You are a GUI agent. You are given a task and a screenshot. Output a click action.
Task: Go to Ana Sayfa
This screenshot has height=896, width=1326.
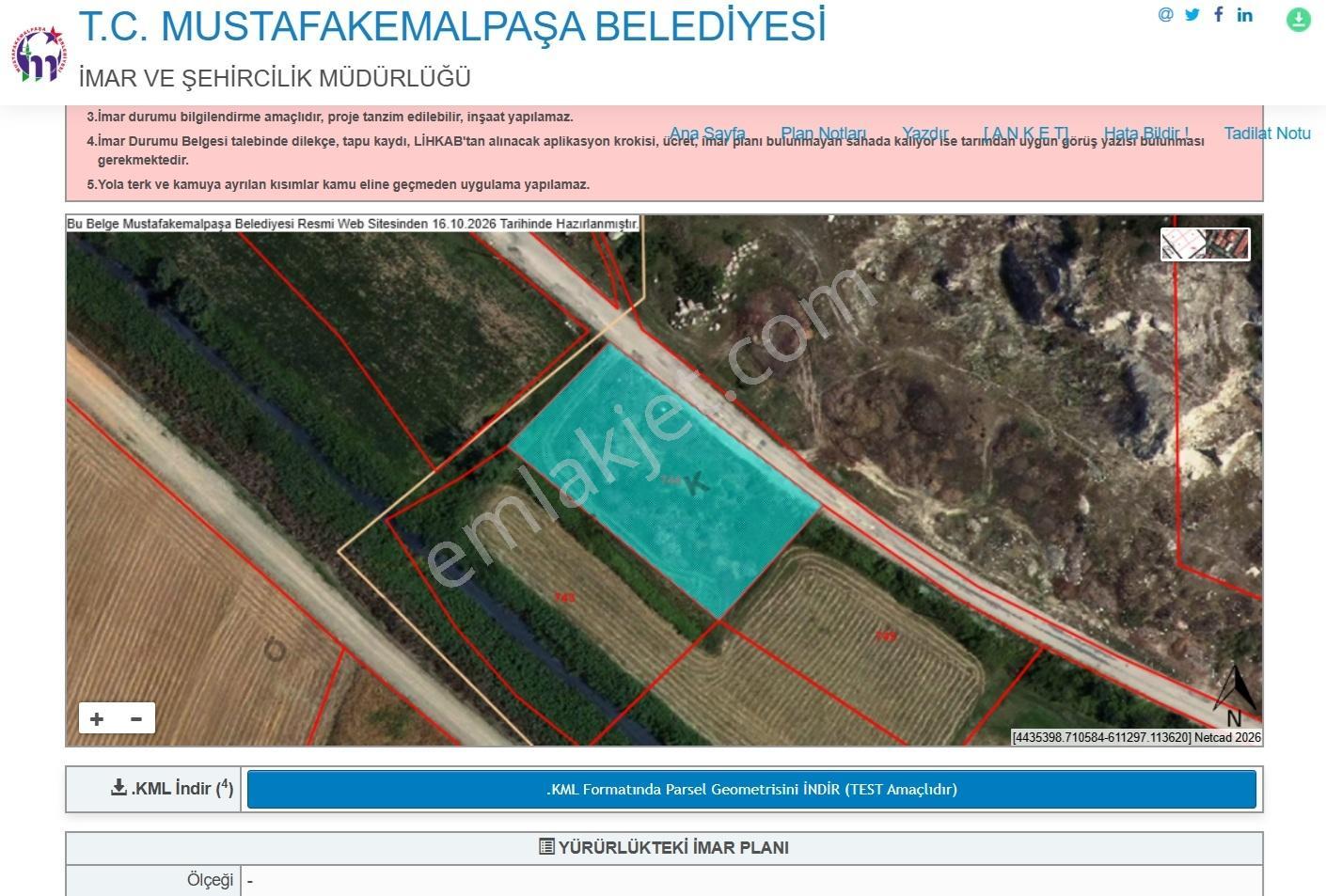click(x=707, y=134)
